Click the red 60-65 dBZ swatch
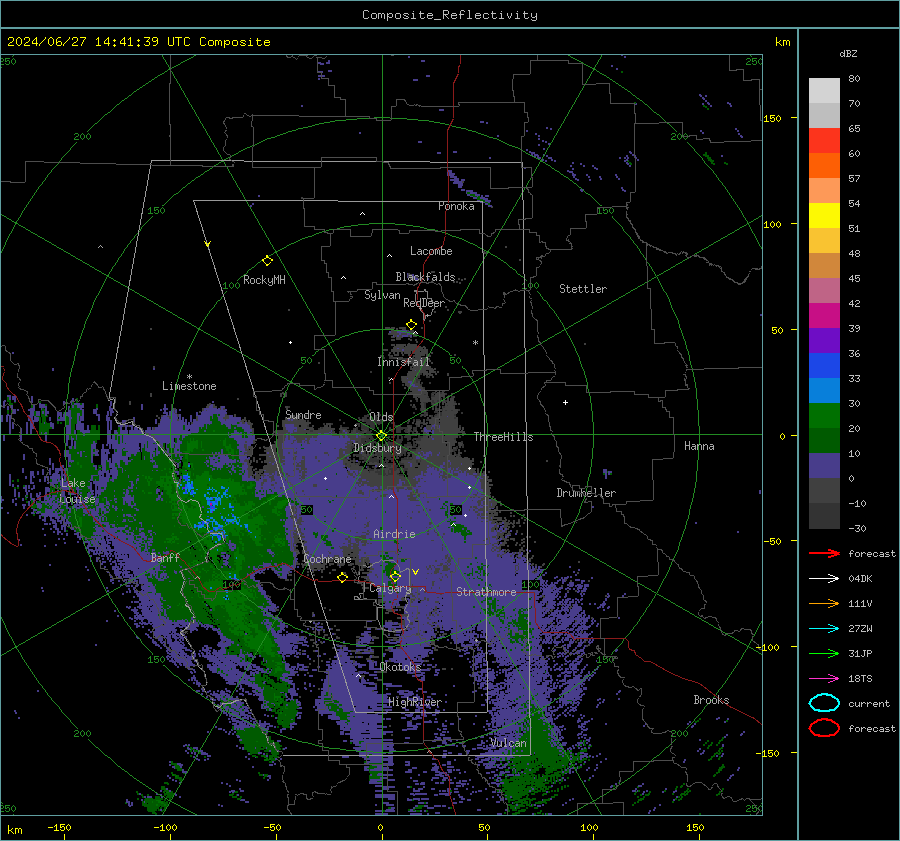The width and height of the screenshot is (900, 841). 824,141
